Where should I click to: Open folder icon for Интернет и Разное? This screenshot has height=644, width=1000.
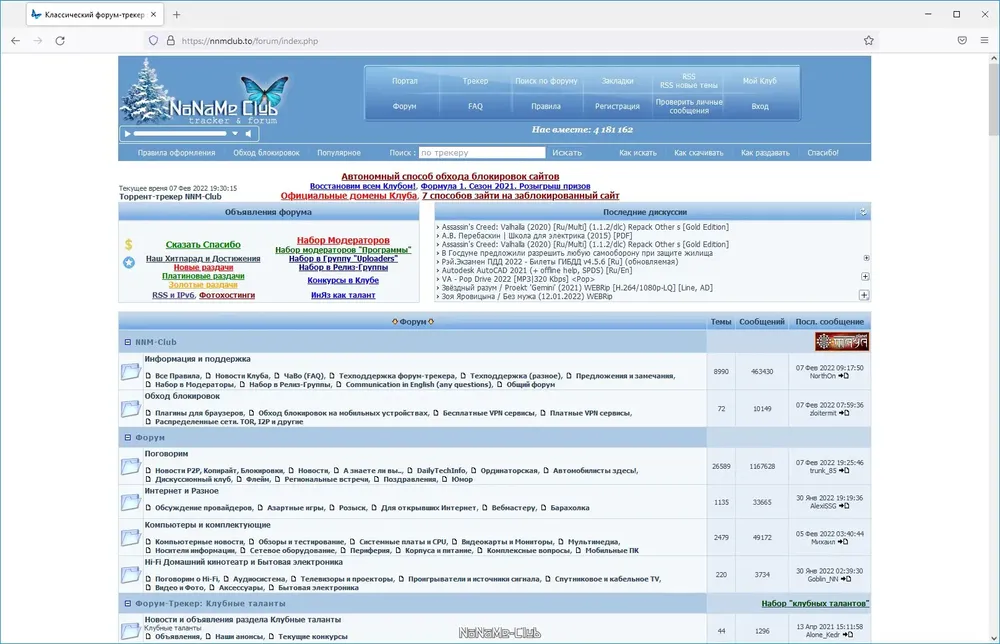(x=131, y=502)
